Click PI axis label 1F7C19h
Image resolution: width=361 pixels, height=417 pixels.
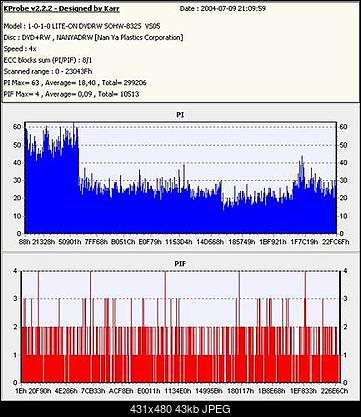pyautogui.click(x=304, y=241)
